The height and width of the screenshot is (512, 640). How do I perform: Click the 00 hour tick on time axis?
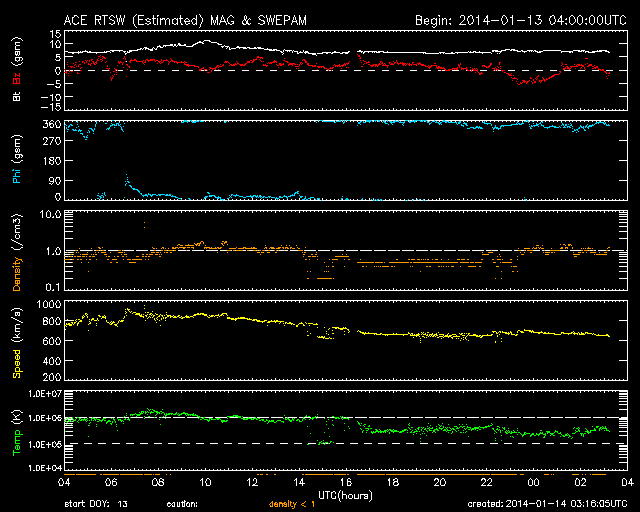point(533,483)
